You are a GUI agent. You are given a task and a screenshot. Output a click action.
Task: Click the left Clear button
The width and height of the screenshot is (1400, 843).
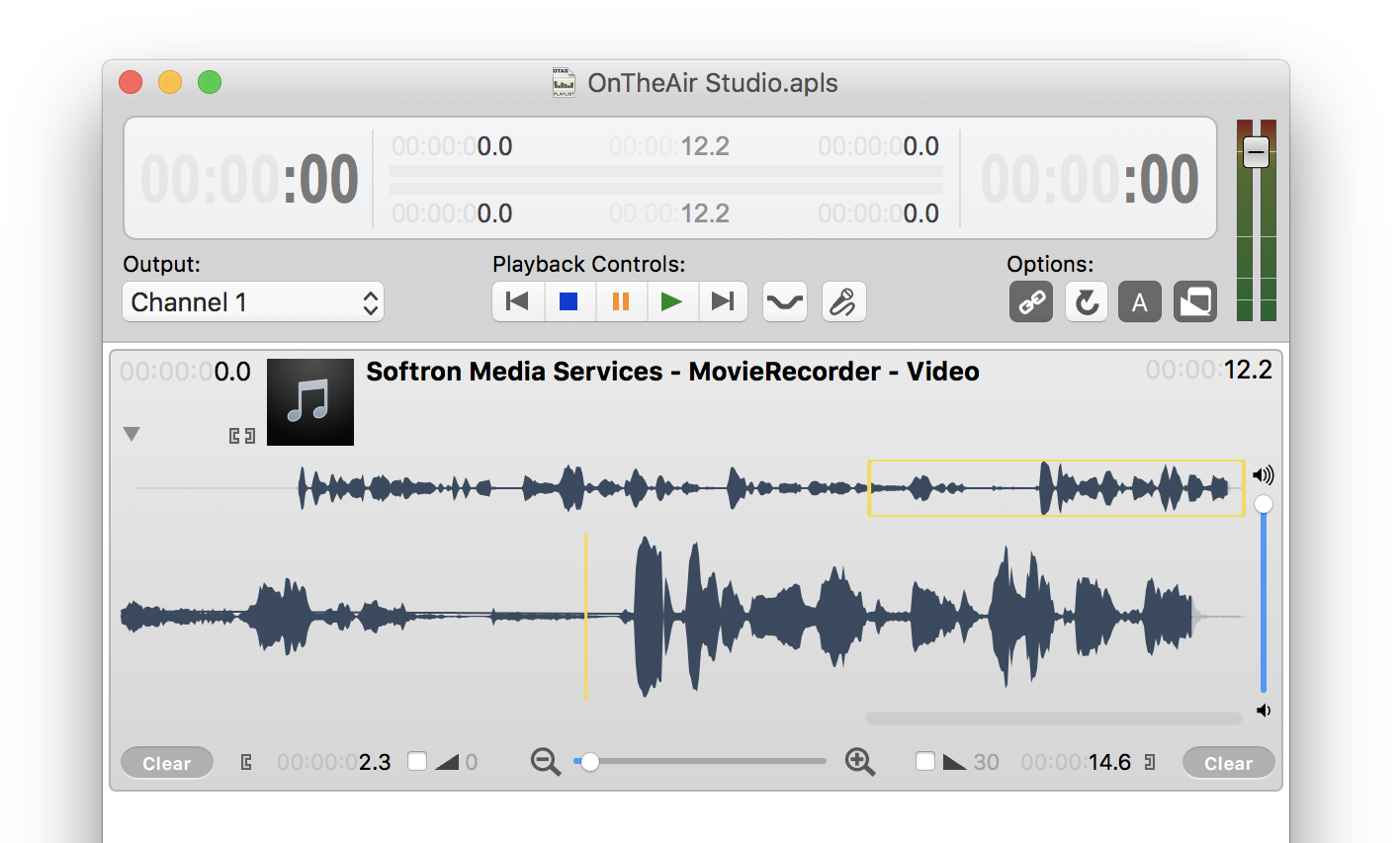(167, 763)
